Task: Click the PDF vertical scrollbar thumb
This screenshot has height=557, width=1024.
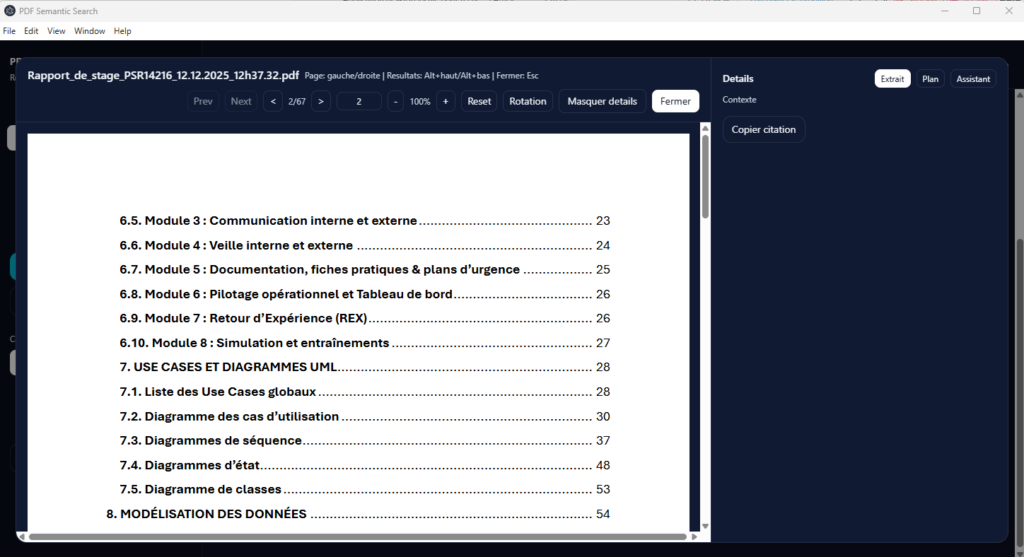Action: point(705,176)
